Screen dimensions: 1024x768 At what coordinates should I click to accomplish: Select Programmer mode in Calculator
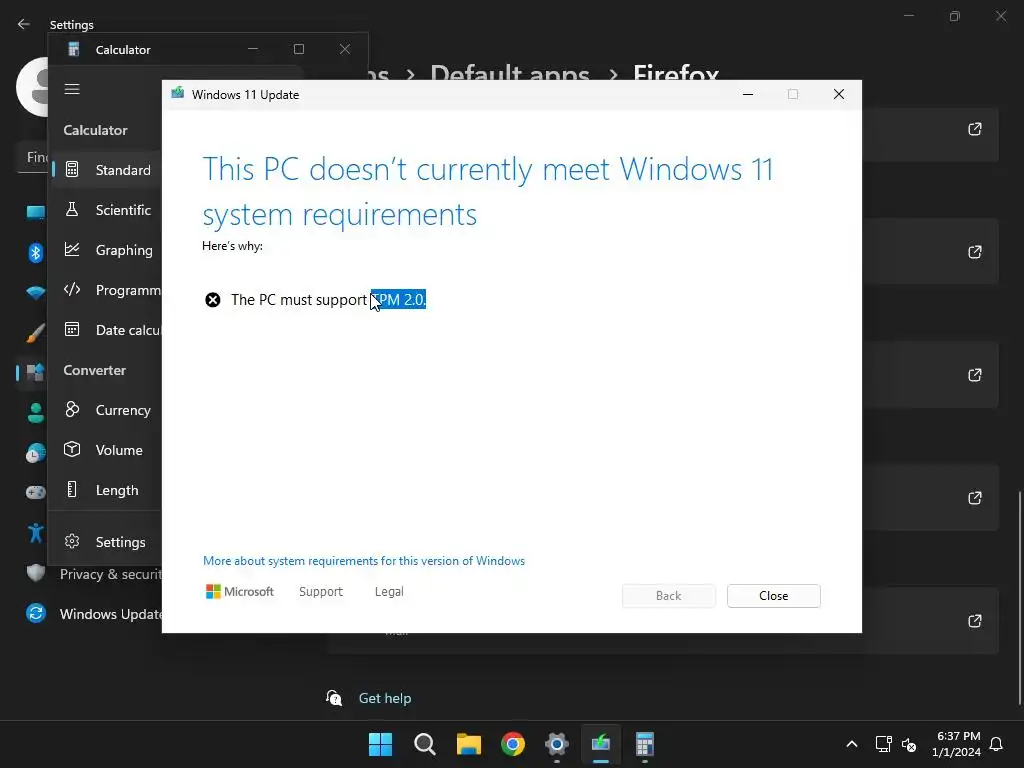point(106,290)
